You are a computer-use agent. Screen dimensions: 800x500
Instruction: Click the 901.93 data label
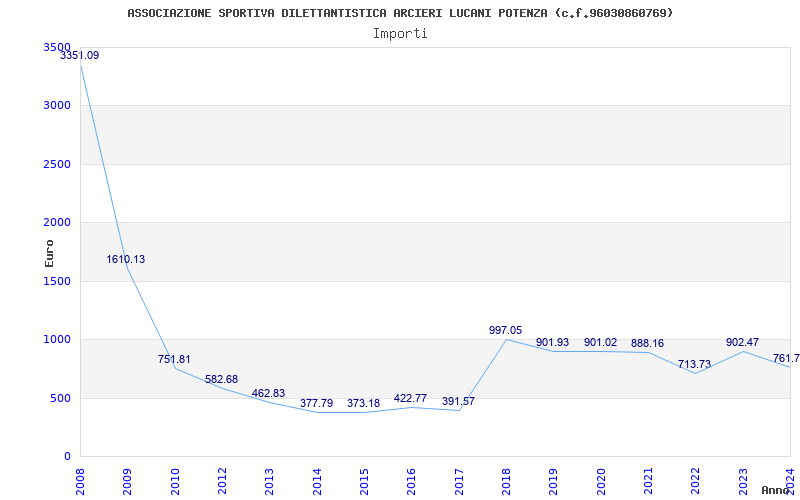click(552, 342)
